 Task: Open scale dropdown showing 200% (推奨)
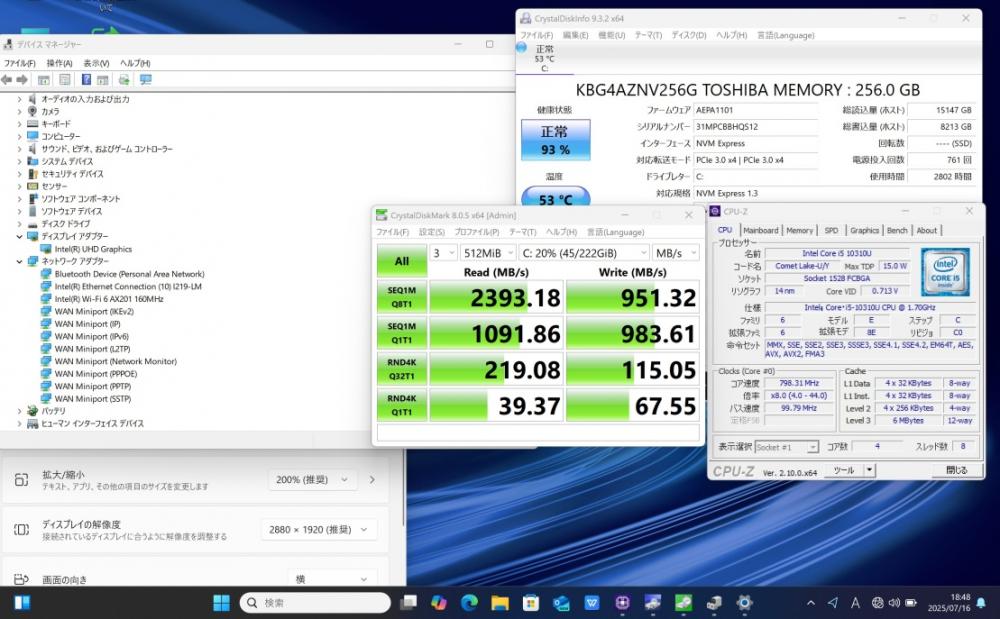pos(312,479)
